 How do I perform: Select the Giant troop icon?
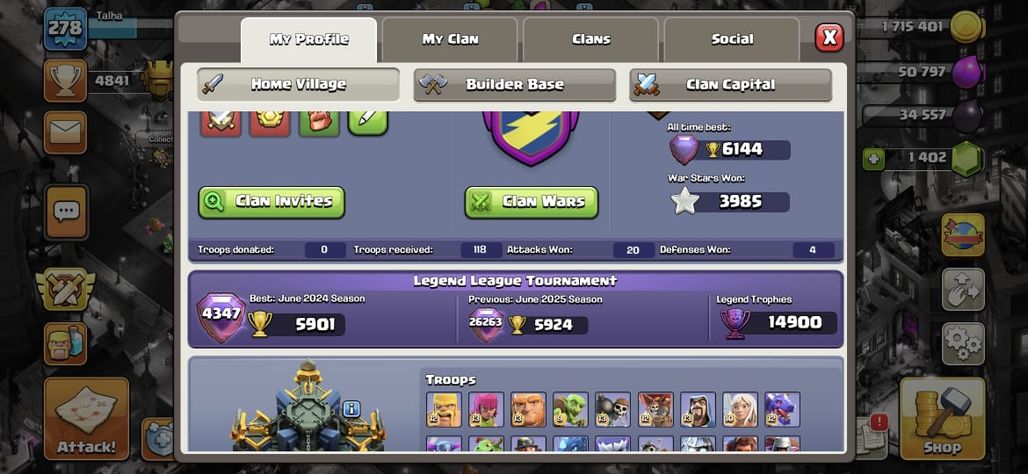tap(528, 410)
